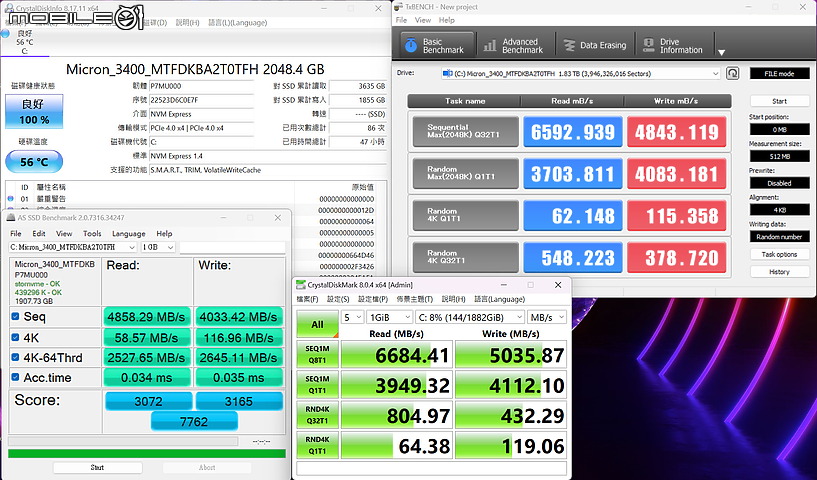817x480 pixels.
Task: Open the 1 GB size dropdown in AS SSD
Action: pyautogui.click(x=158, y=247)
